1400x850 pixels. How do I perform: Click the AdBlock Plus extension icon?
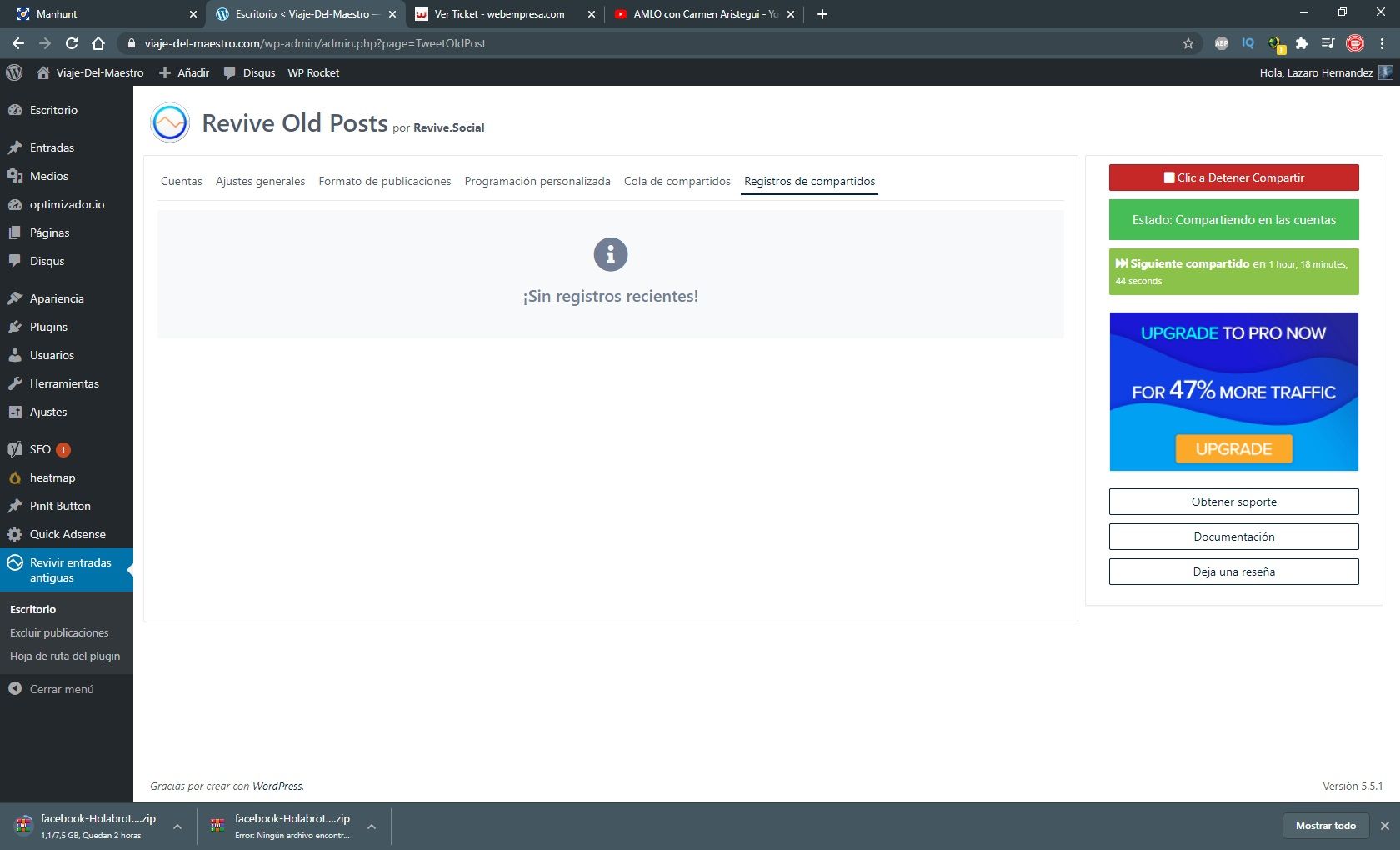pos(1222,43)
